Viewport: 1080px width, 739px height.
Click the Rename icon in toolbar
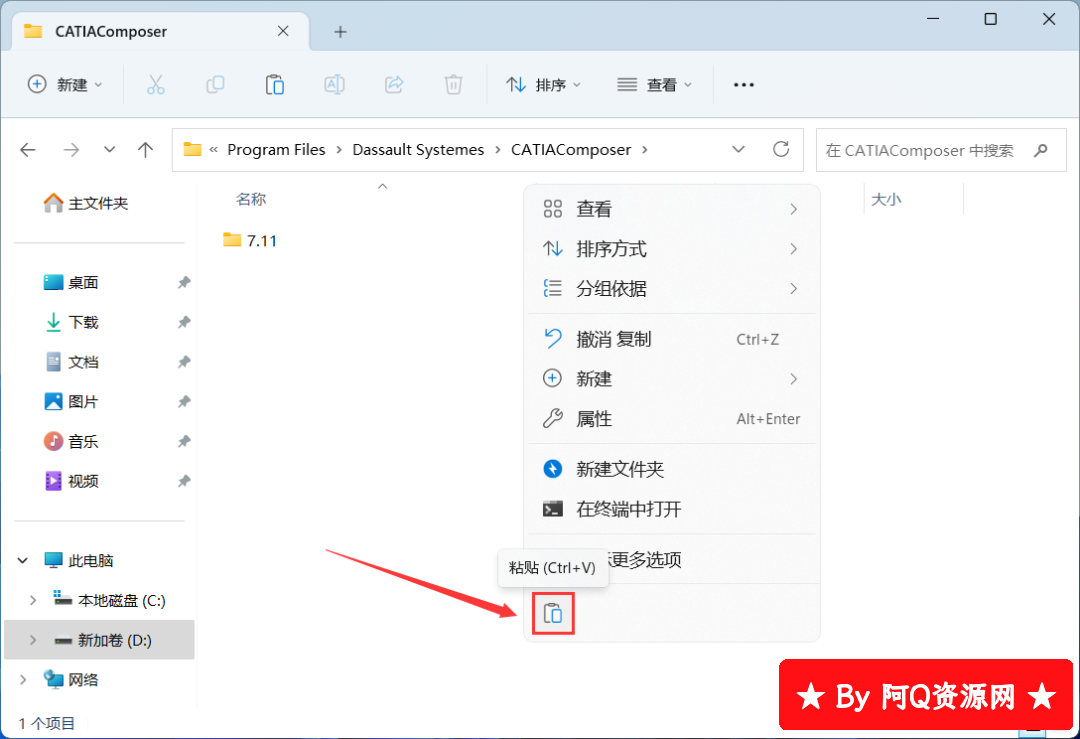click(334, 85)
